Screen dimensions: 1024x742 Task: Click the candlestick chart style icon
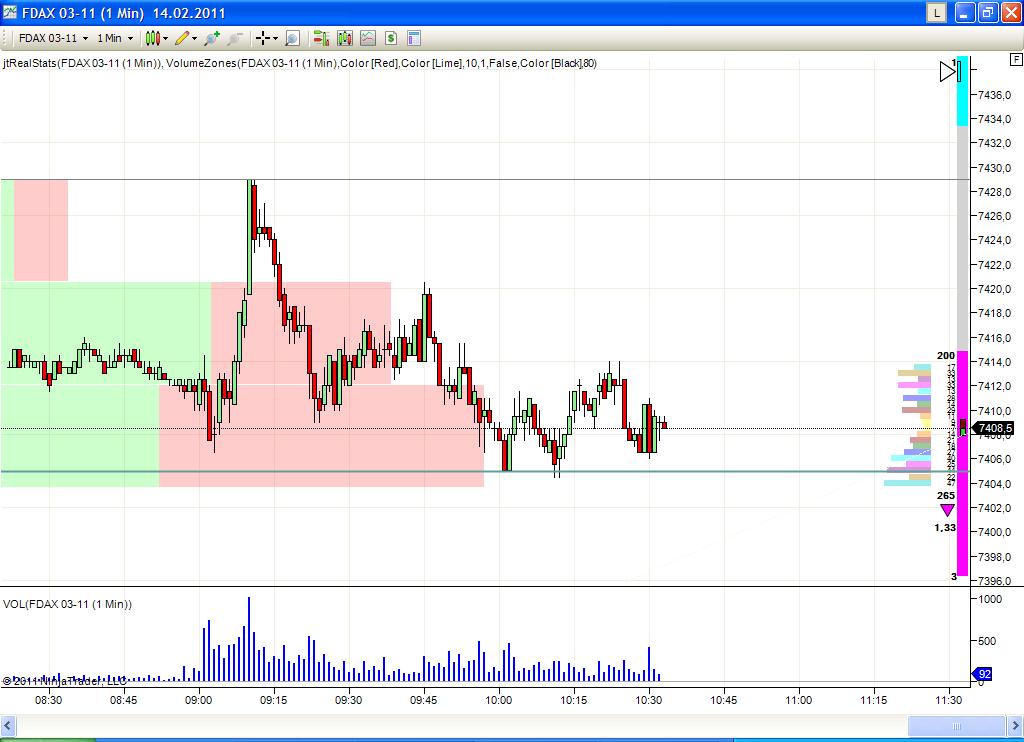152,39
